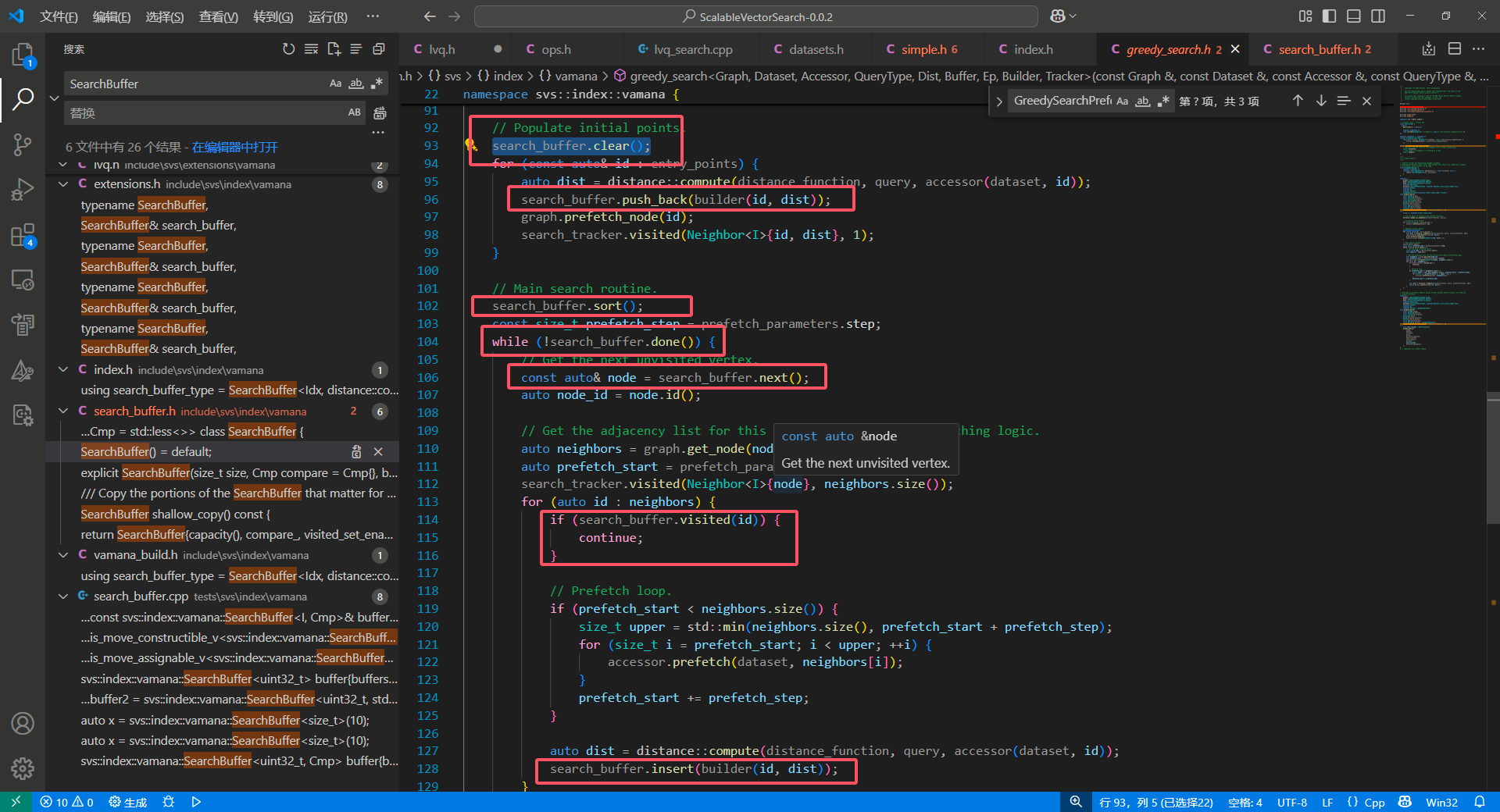This screenshot has height=812, width=1500.
Task: Go to next find match arrow
Action: (1320, 101)
